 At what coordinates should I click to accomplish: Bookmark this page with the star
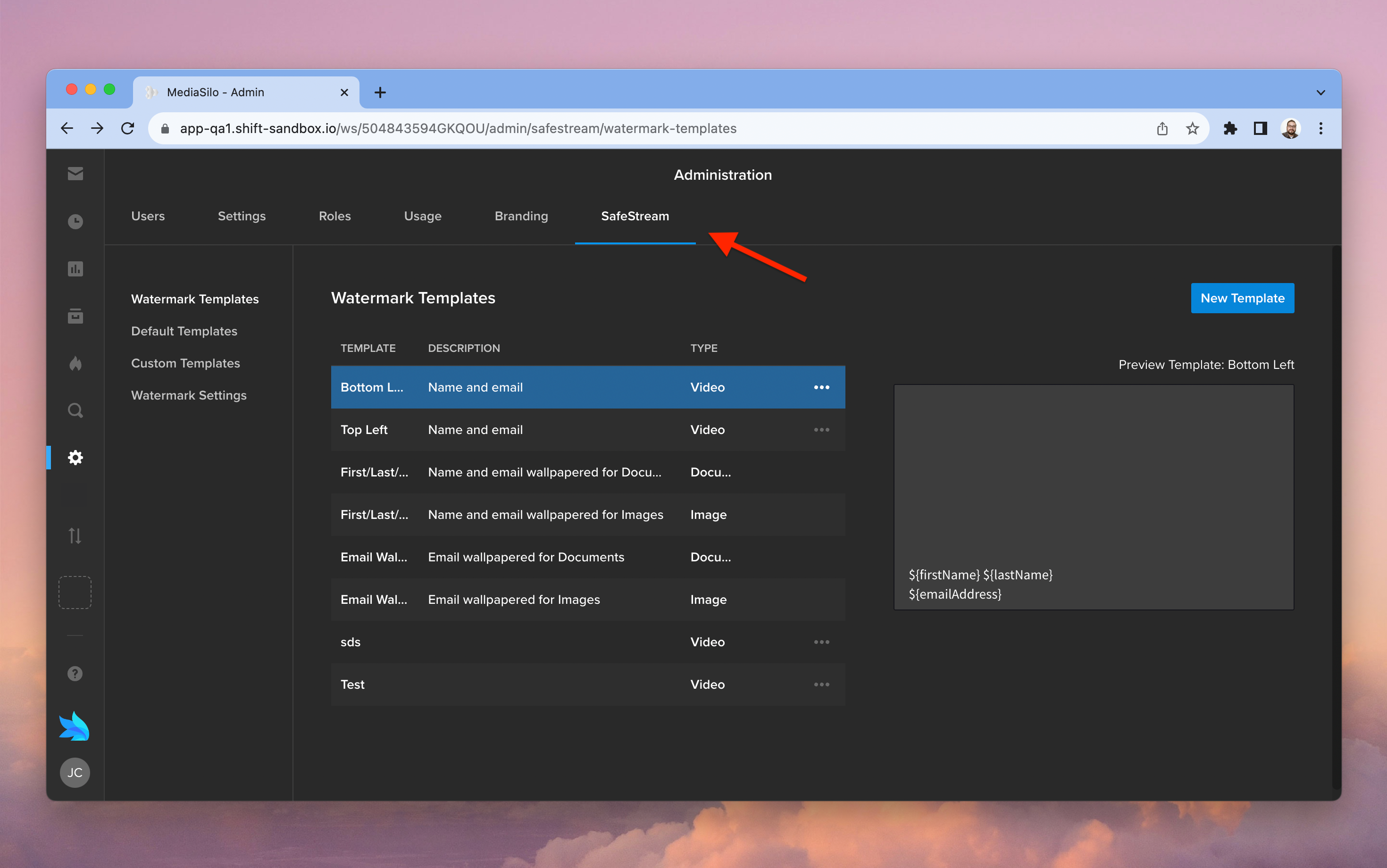1192,129
